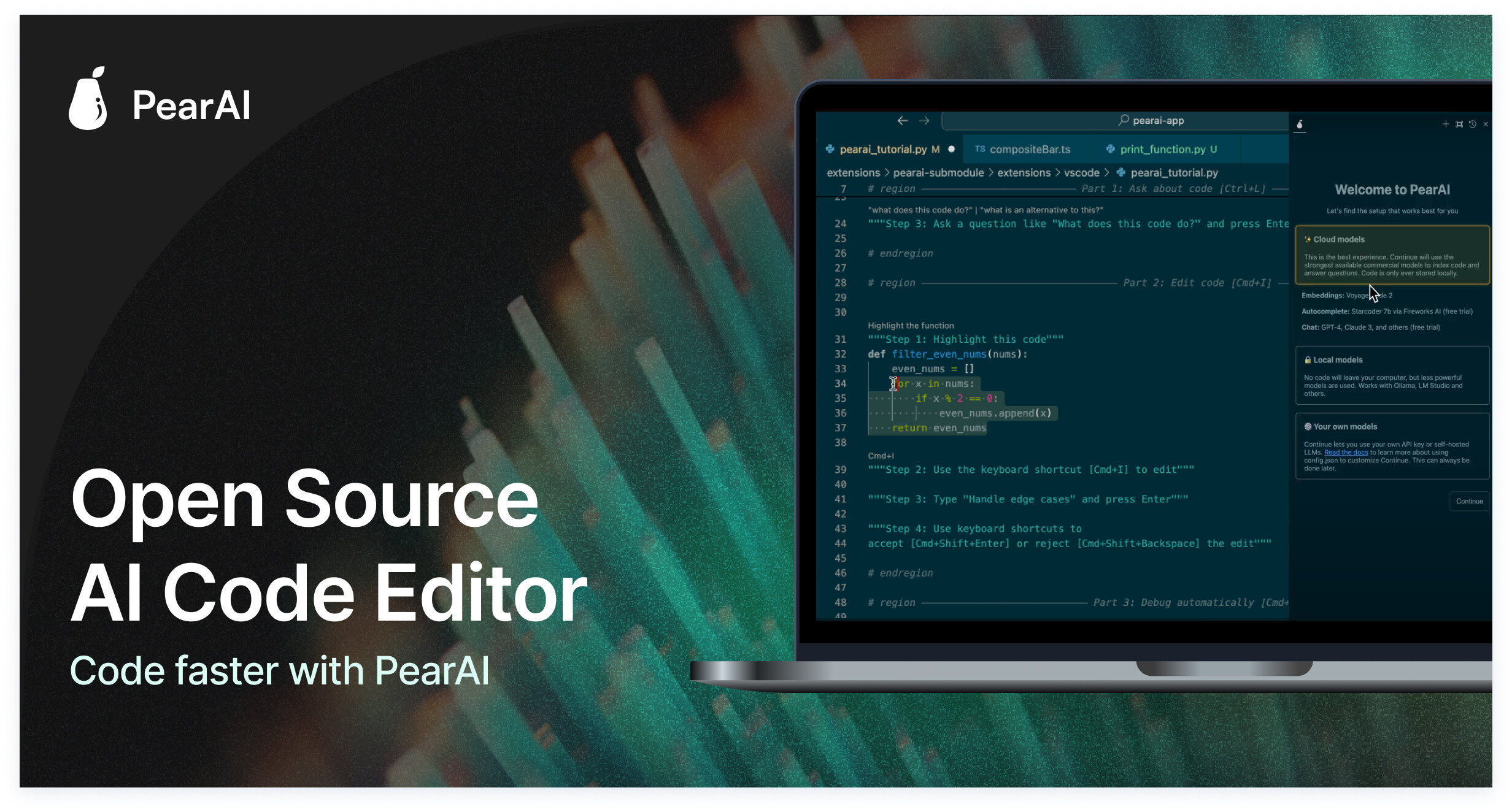The width and height of the screenshot is (1512, 812).
Task: Start new session with plus icon
Action: (x=1445, y=124)
